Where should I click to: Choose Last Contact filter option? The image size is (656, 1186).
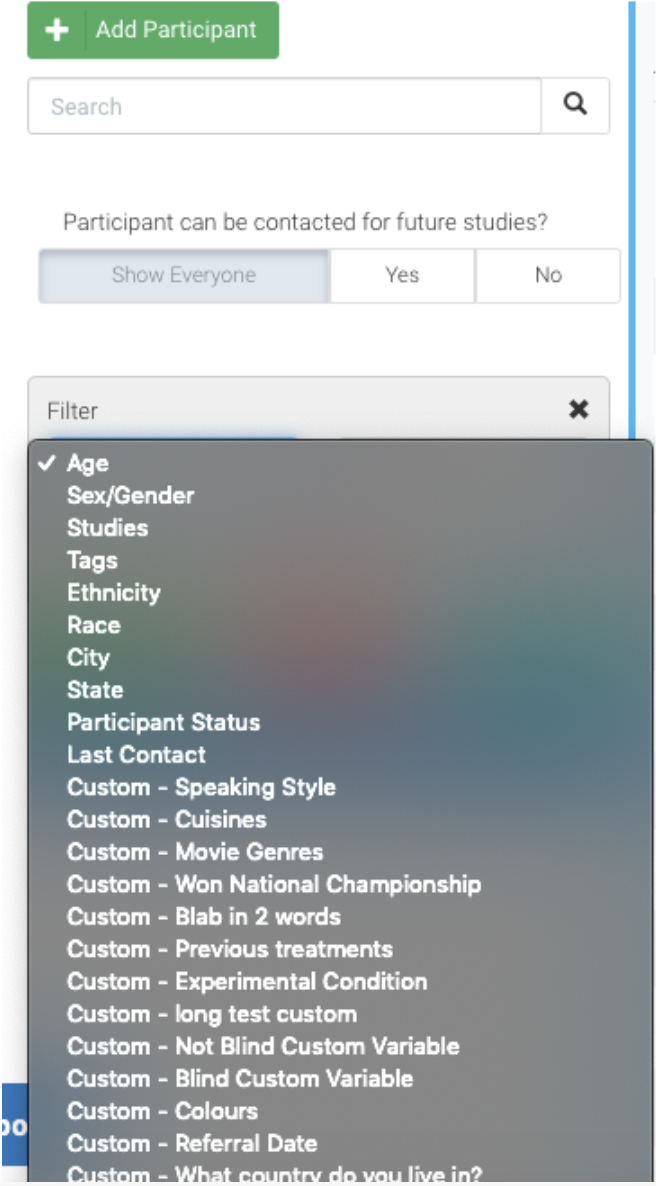136,754
